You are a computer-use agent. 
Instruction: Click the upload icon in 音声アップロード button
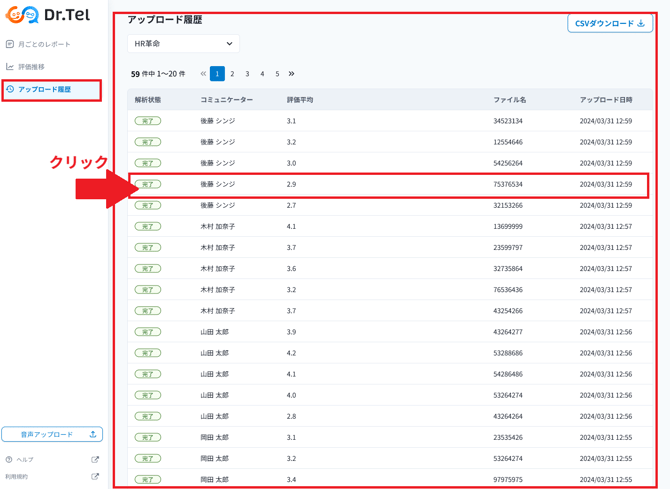93,435
